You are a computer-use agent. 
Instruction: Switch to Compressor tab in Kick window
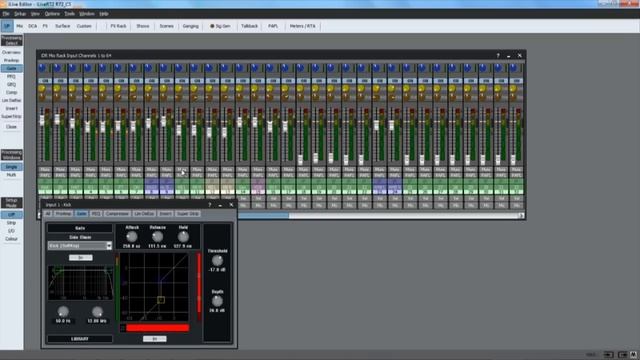[x=117, y=214]
